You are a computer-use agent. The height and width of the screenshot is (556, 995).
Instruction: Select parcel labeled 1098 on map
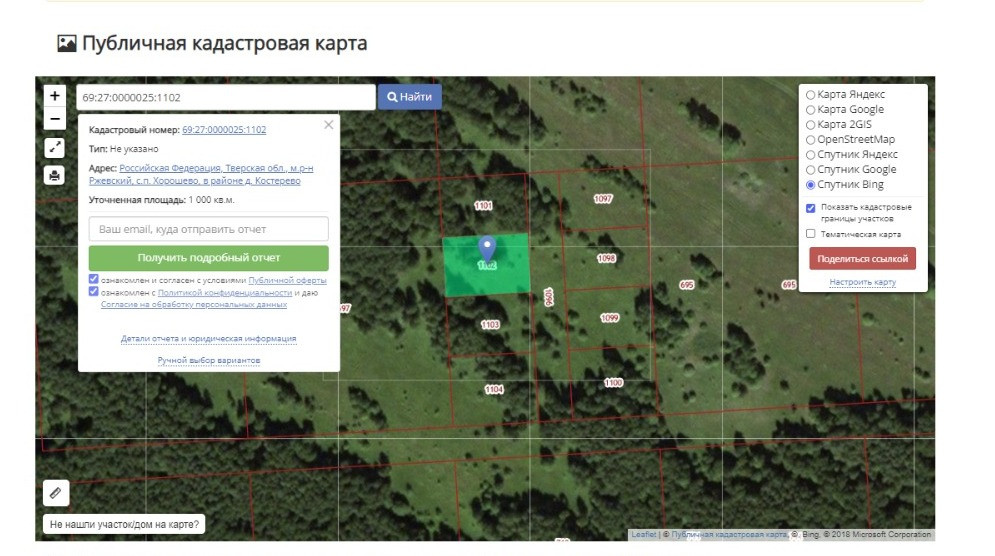click(606, 258)
